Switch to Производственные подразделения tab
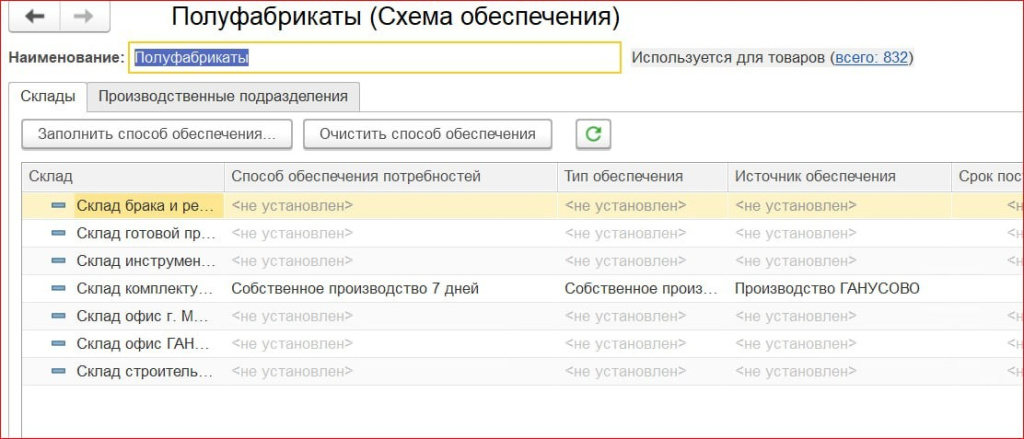The width and height of the screenshot is (1024, 439). coord(222,96)
